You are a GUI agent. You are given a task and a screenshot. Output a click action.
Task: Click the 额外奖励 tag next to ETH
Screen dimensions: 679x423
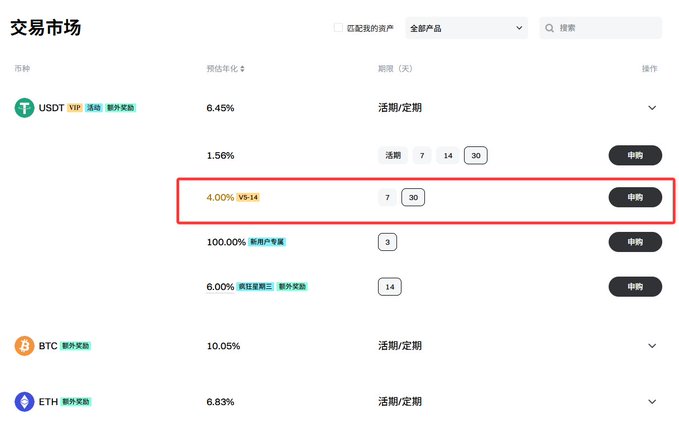point(76,402)
